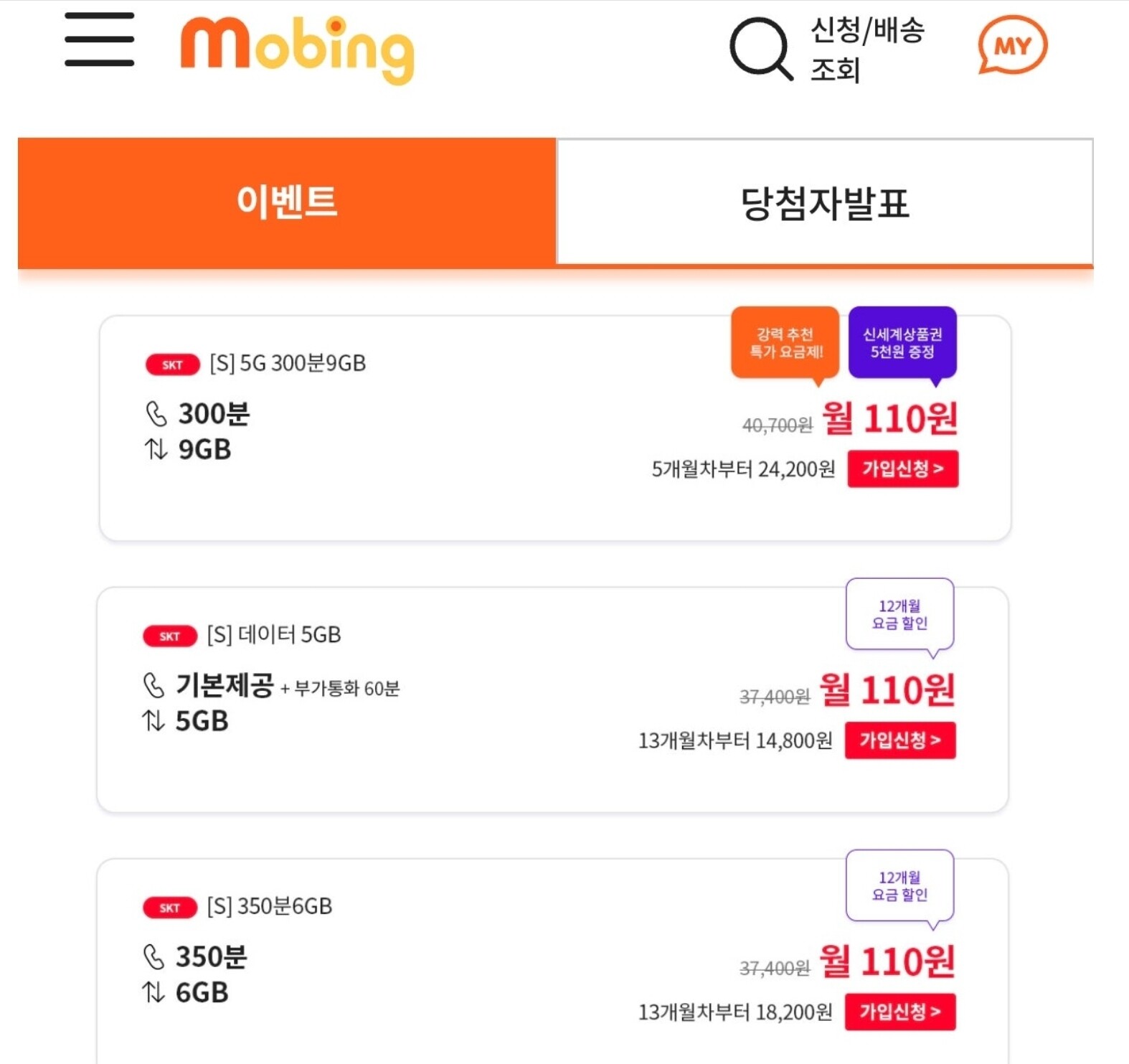1129x1064 pixels.
Task: Go to the Mobing logo home
Action: pos(297,50)
